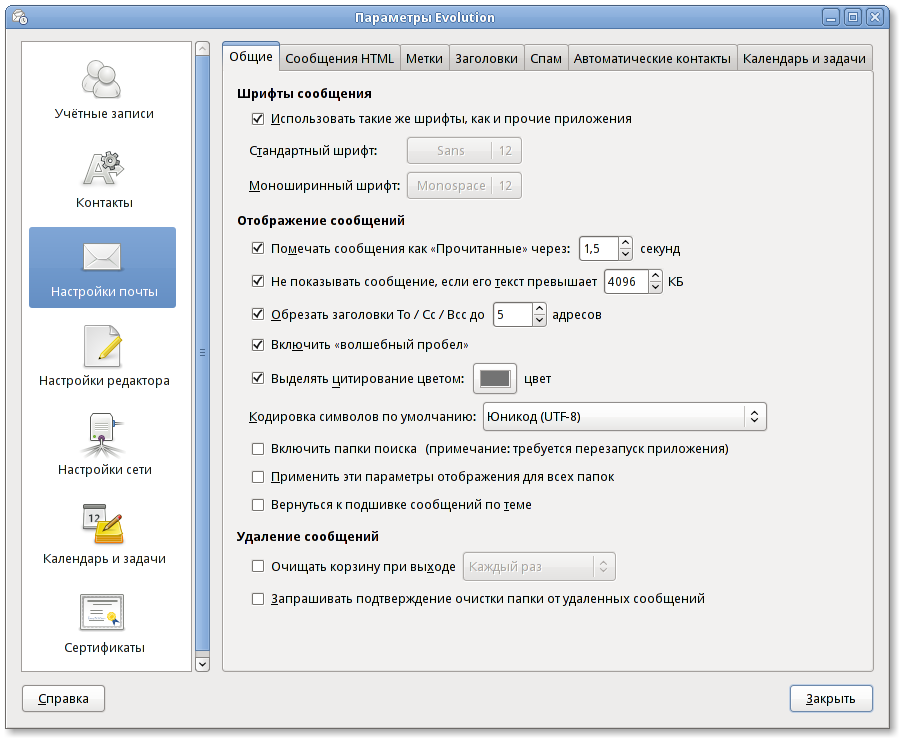Toggle the «волшебный пробел» checkbox

258,344
